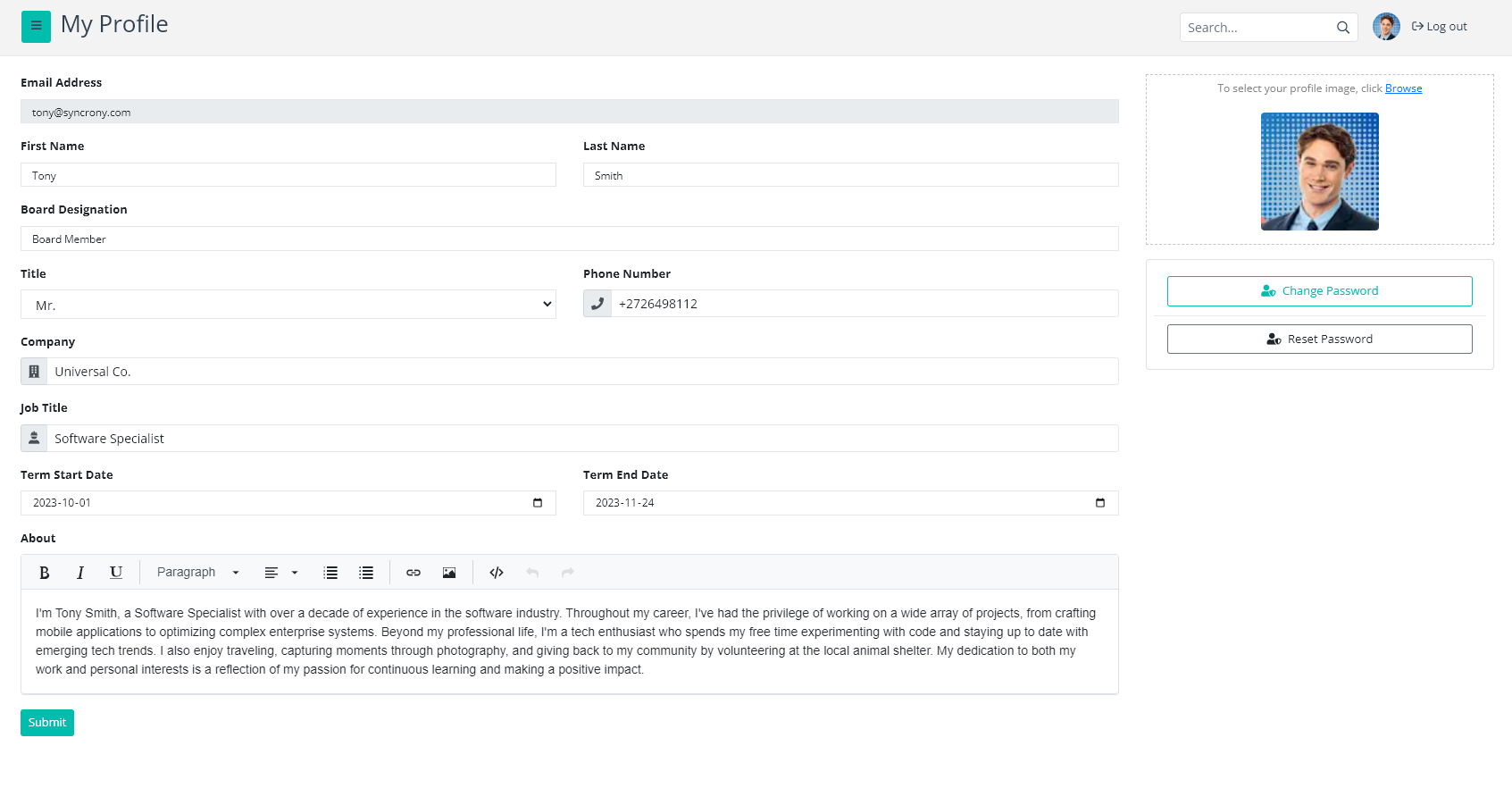The width and height of the screenshot is (1512, 788).
Task: Open the Paragraph style dropdown
Action: [x=198, y=573]
